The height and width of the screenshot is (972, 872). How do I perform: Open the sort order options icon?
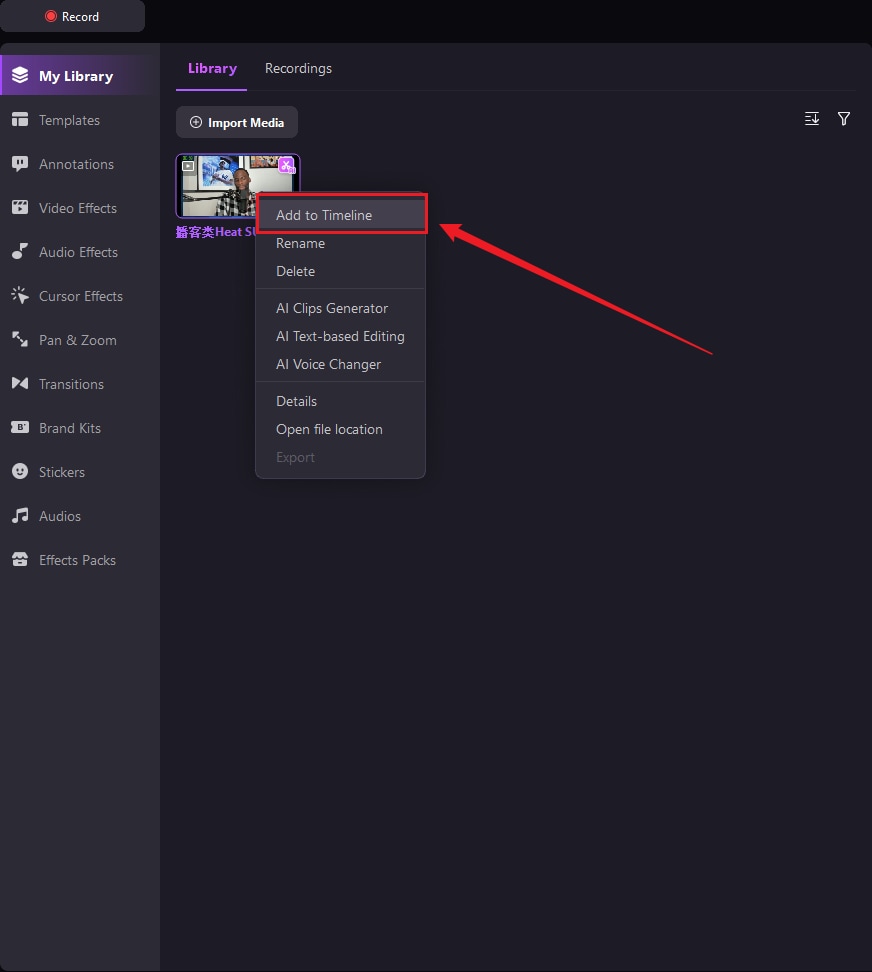(x=812, y=118)
